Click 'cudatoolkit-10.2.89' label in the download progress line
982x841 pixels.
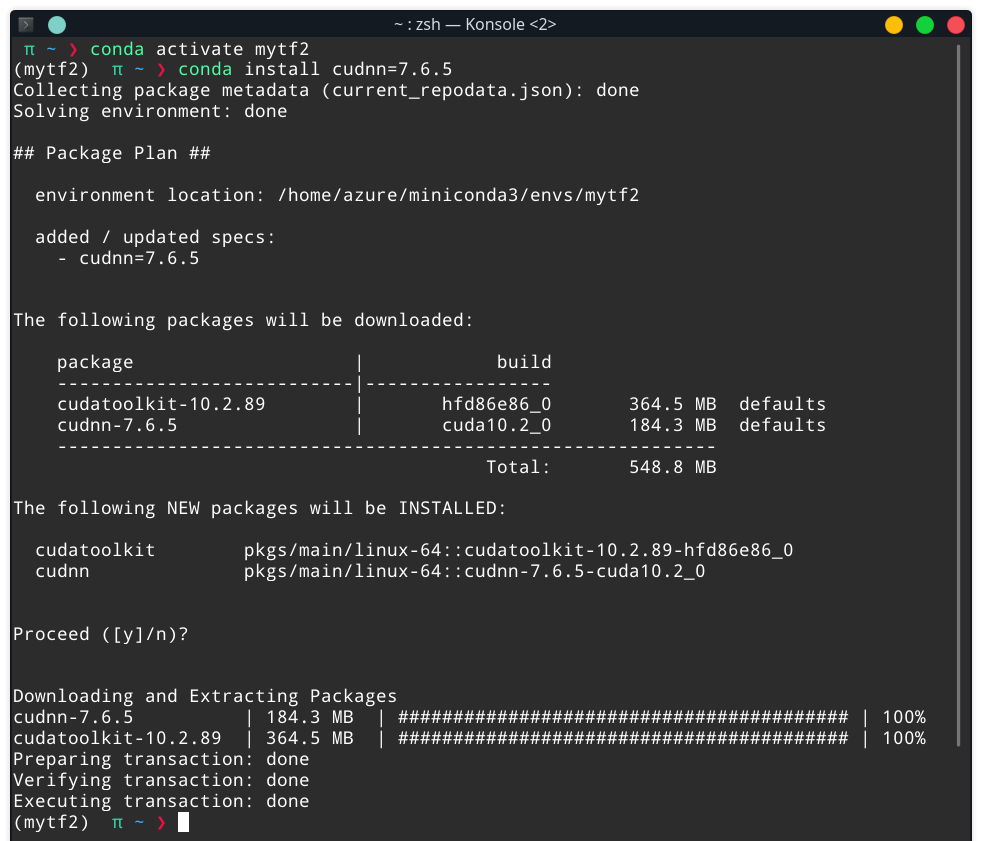point(117,739)
